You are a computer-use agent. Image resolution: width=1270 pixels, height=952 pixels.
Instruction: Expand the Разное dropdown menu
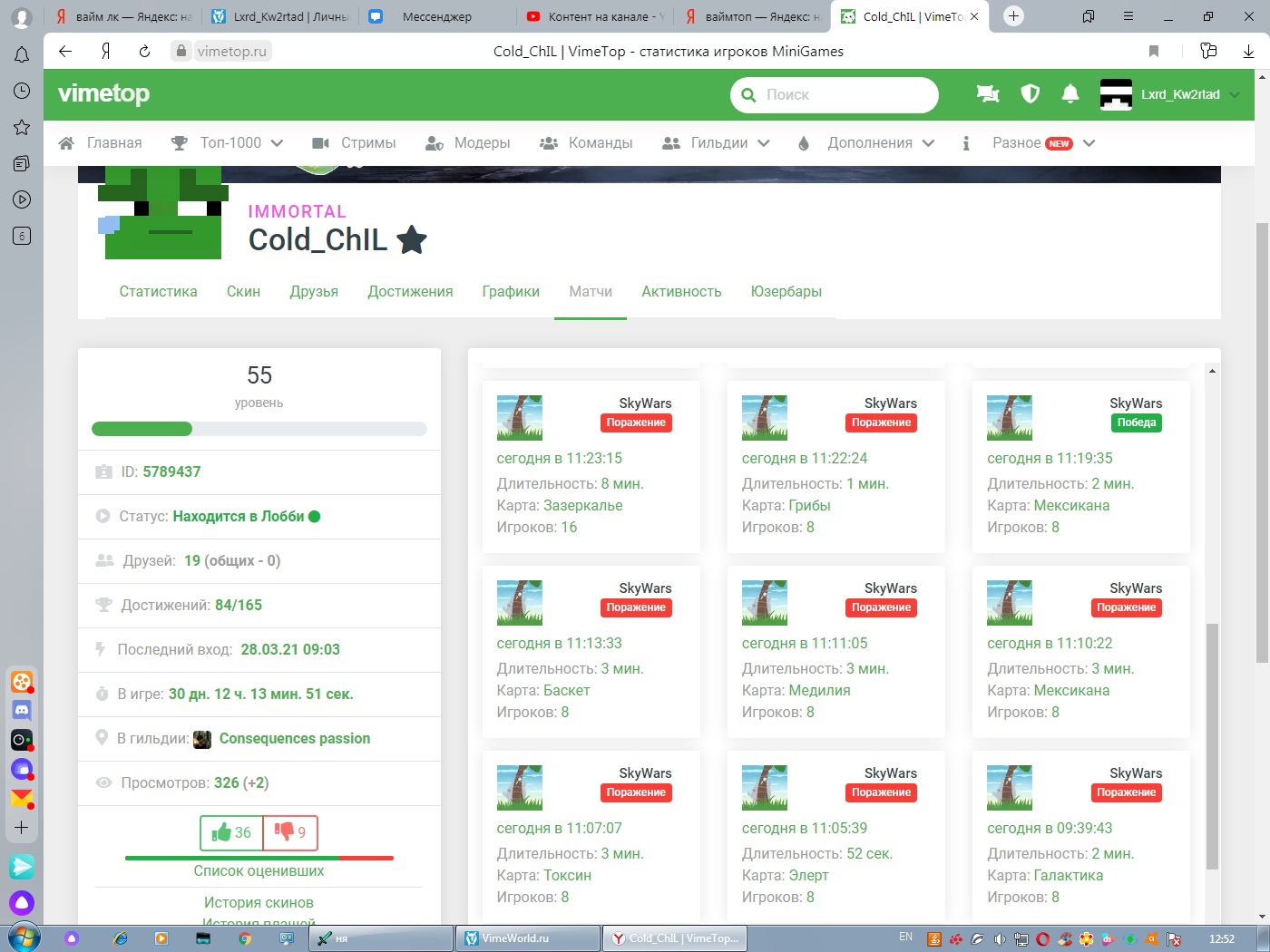point(1089,143)
